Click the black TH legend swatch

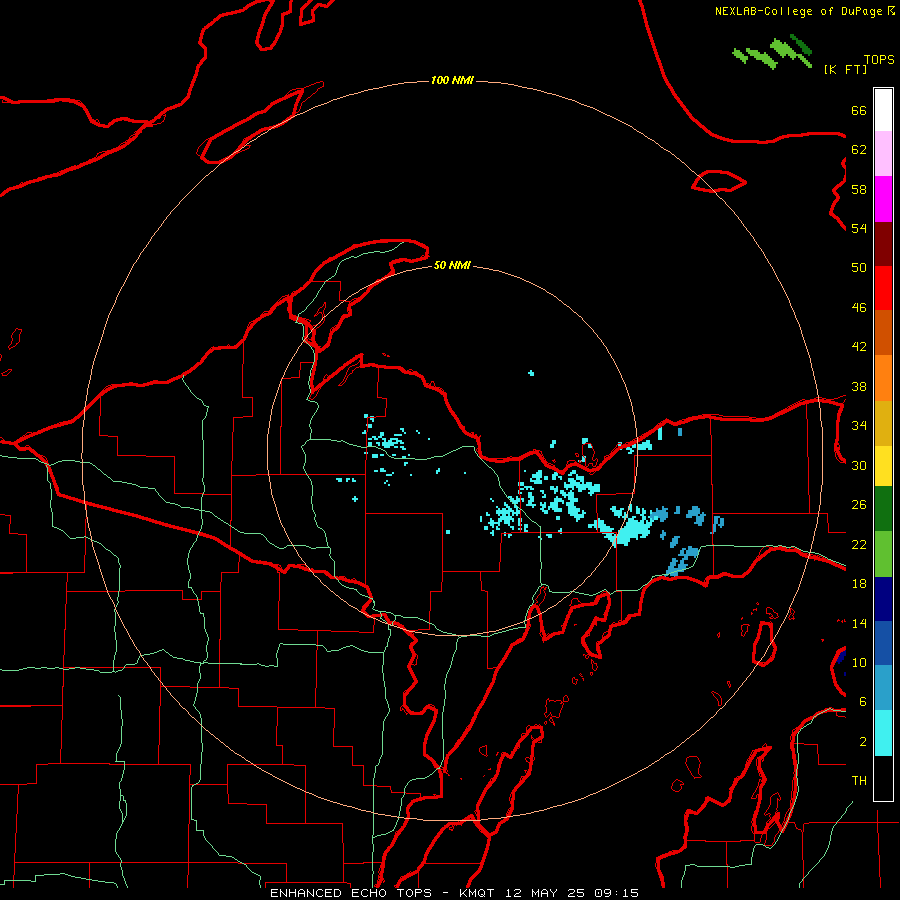tap(883, 778)
